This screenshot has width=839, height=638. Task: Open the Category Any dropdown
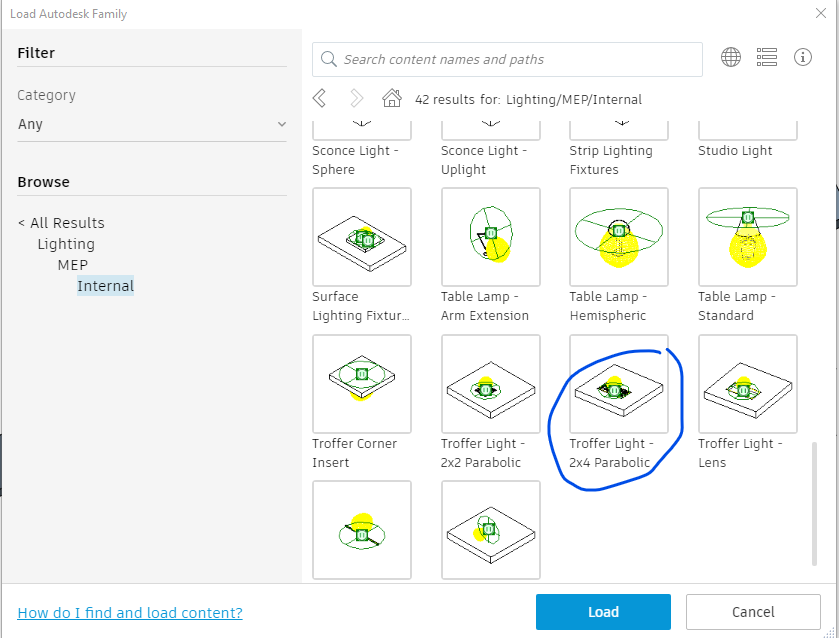(x=152, y=124)
